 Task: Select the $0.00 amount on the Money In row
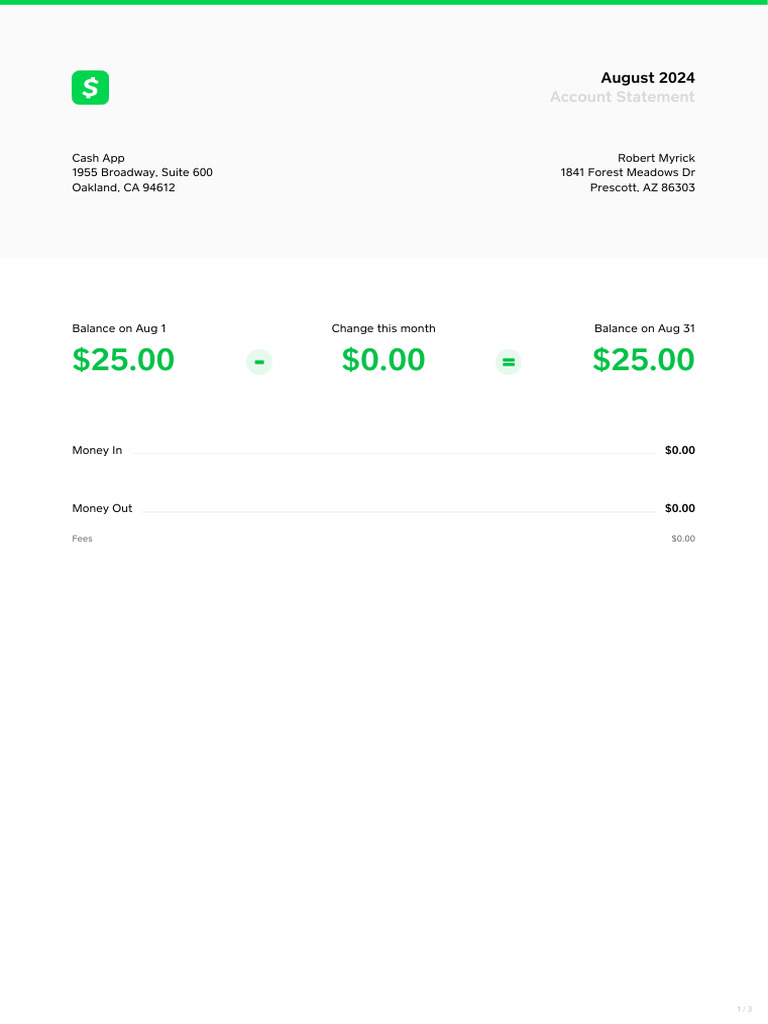[x=679, y=451]
